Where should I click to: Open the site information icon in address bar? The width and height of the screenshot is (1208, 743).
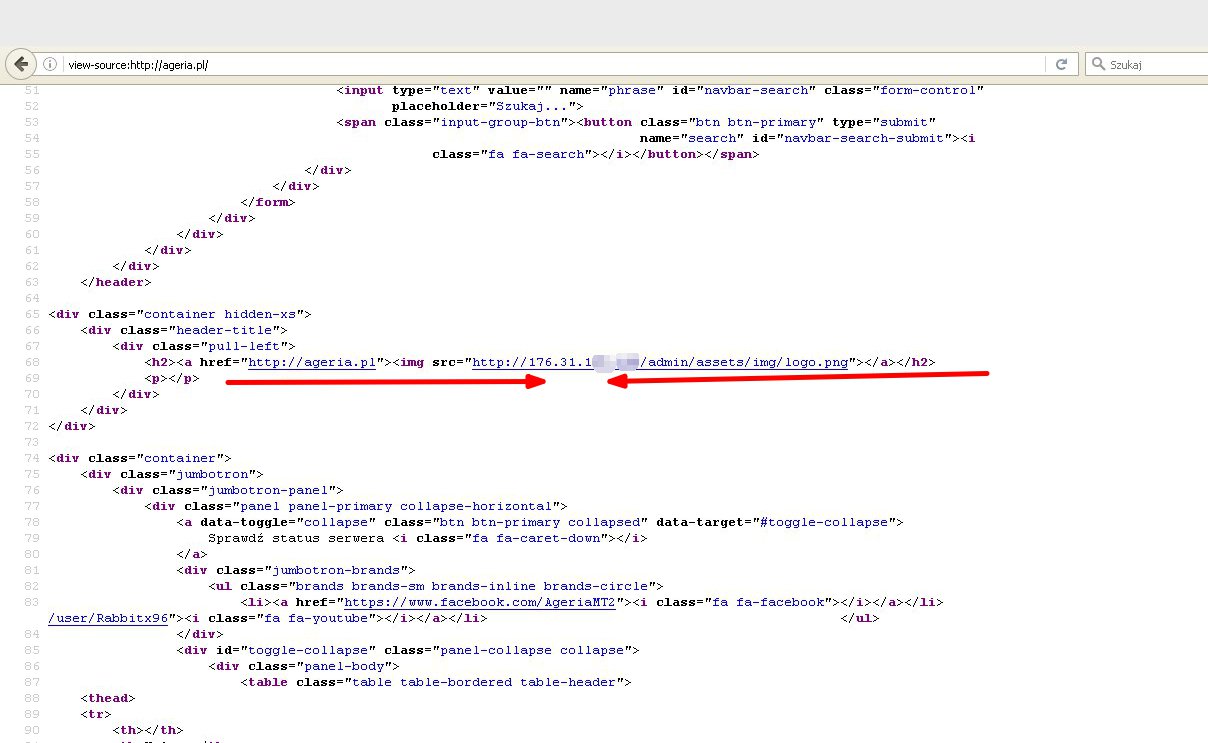point(50,64)
